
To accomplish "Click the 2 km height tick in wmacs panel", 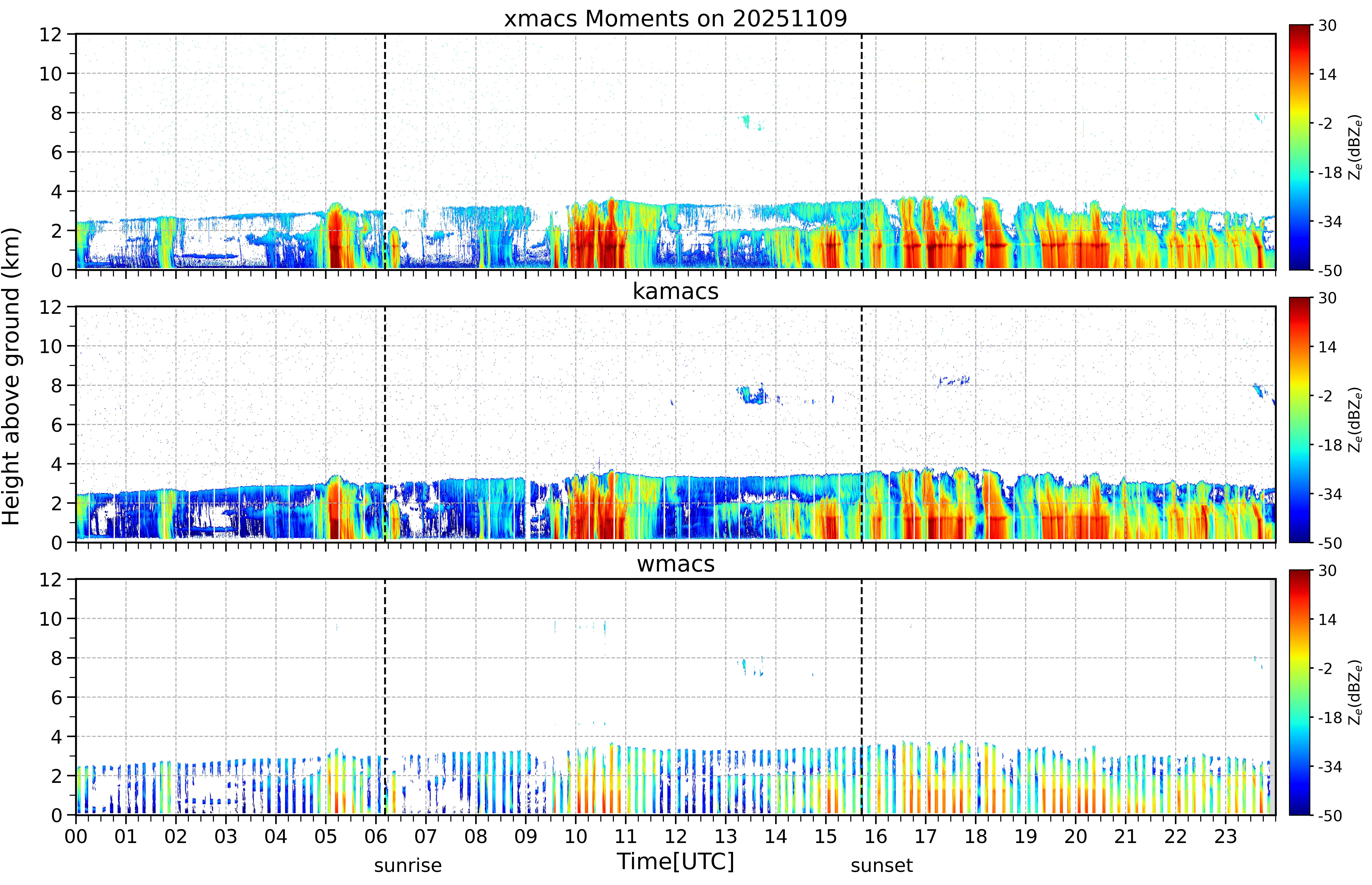I will click(x=56, y=776).
